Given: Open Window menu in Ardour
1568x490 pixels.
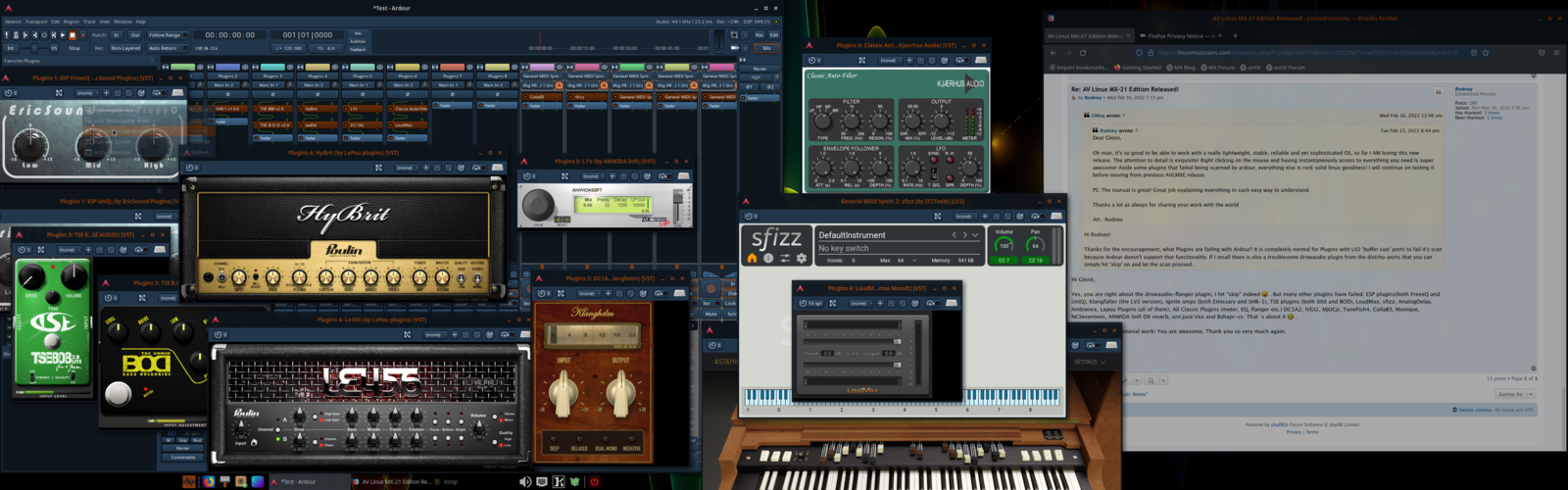Looking at the screenshot, I should coord(122,22).
